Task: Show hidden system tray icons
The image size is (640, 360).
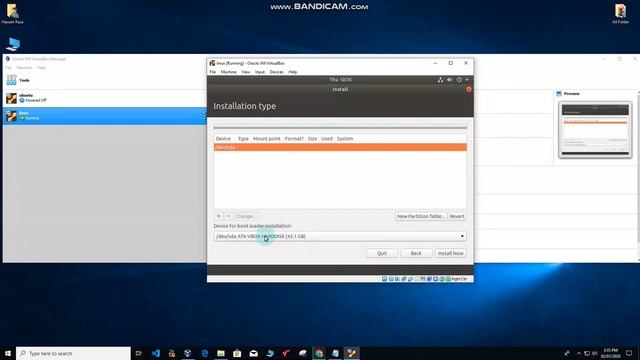Action: 579,353
